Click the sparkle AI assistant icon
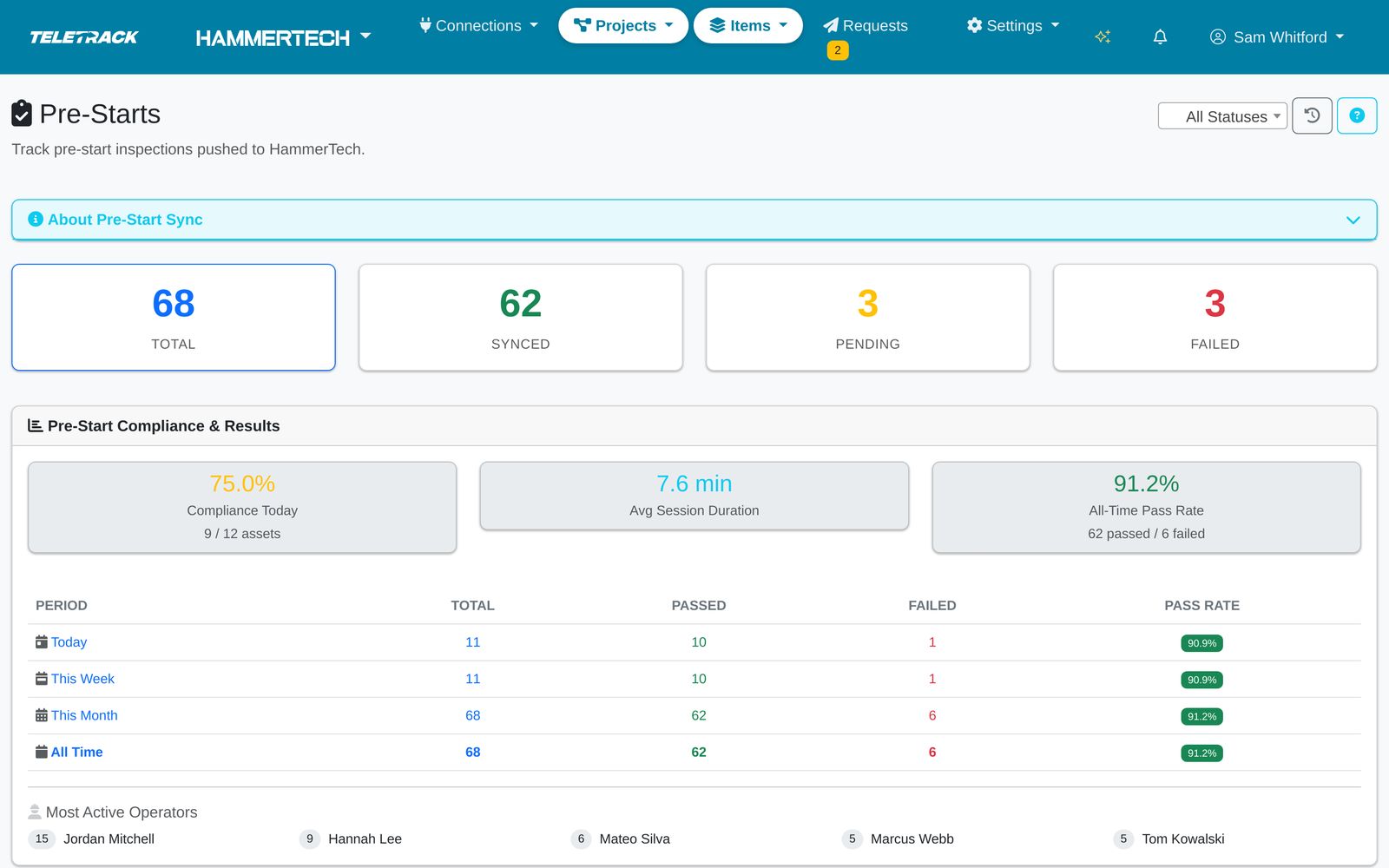Viewport: 1389px width, 868px height. coord(1103,37)
